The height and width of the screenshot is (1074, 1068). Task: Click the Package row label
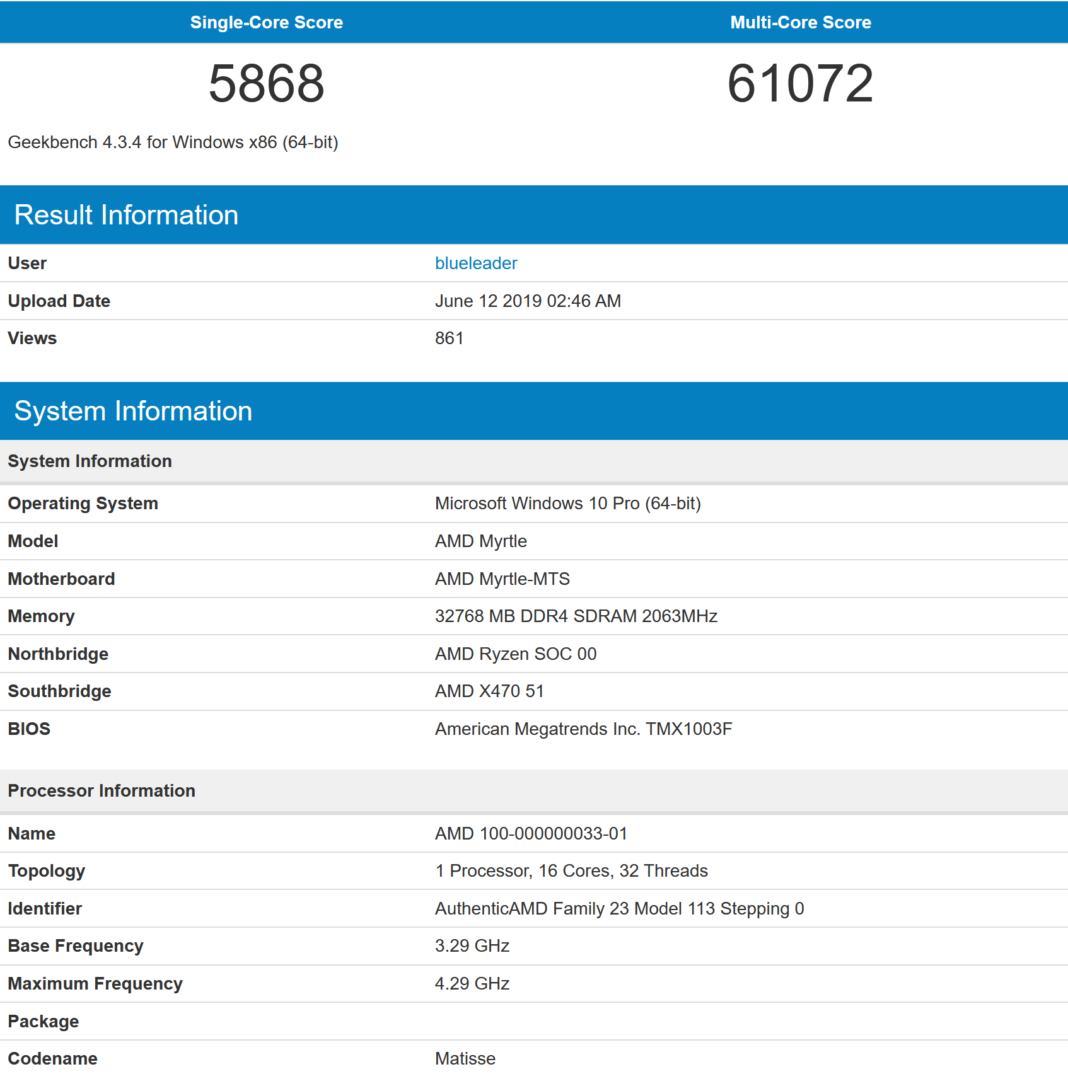point(43,1021)
